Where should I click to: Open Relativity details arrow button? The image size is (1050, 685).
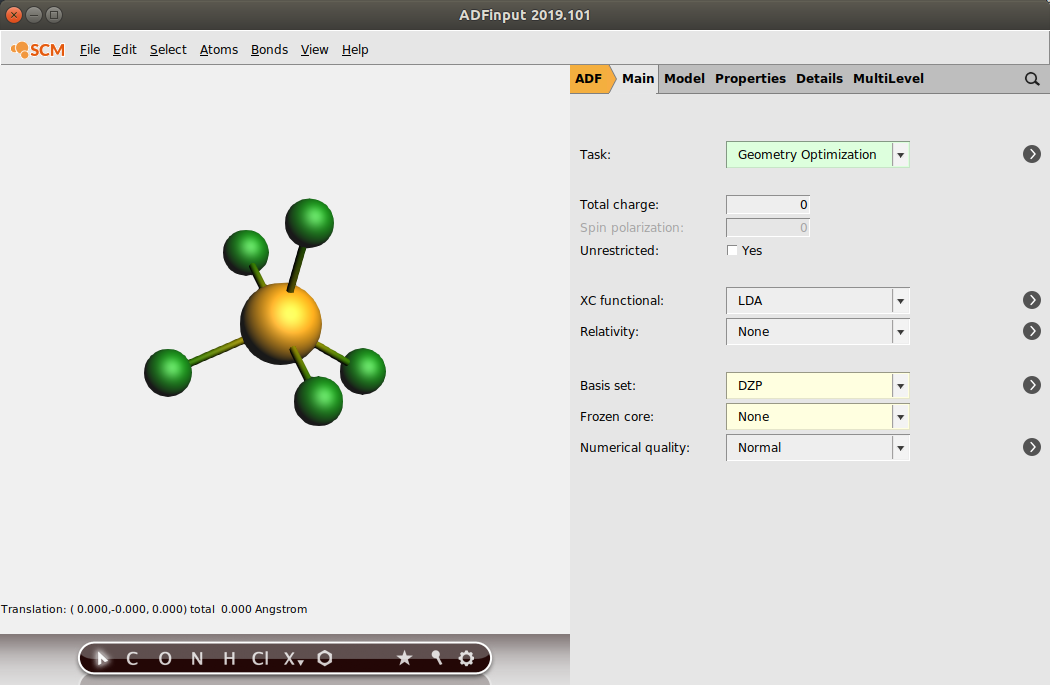coord(1032,331)
